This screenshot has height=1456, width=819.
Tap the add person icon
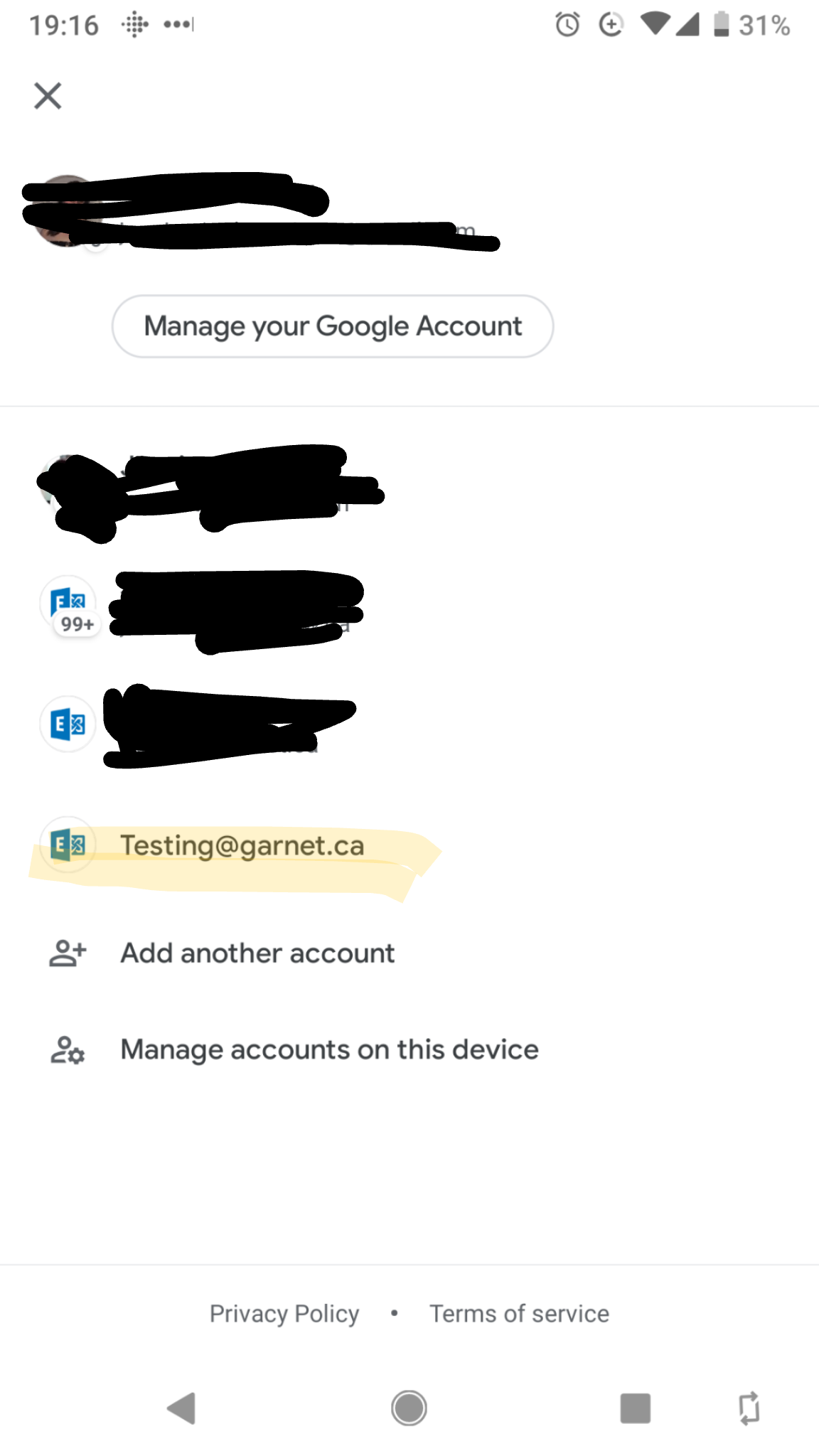click(68, 953)
